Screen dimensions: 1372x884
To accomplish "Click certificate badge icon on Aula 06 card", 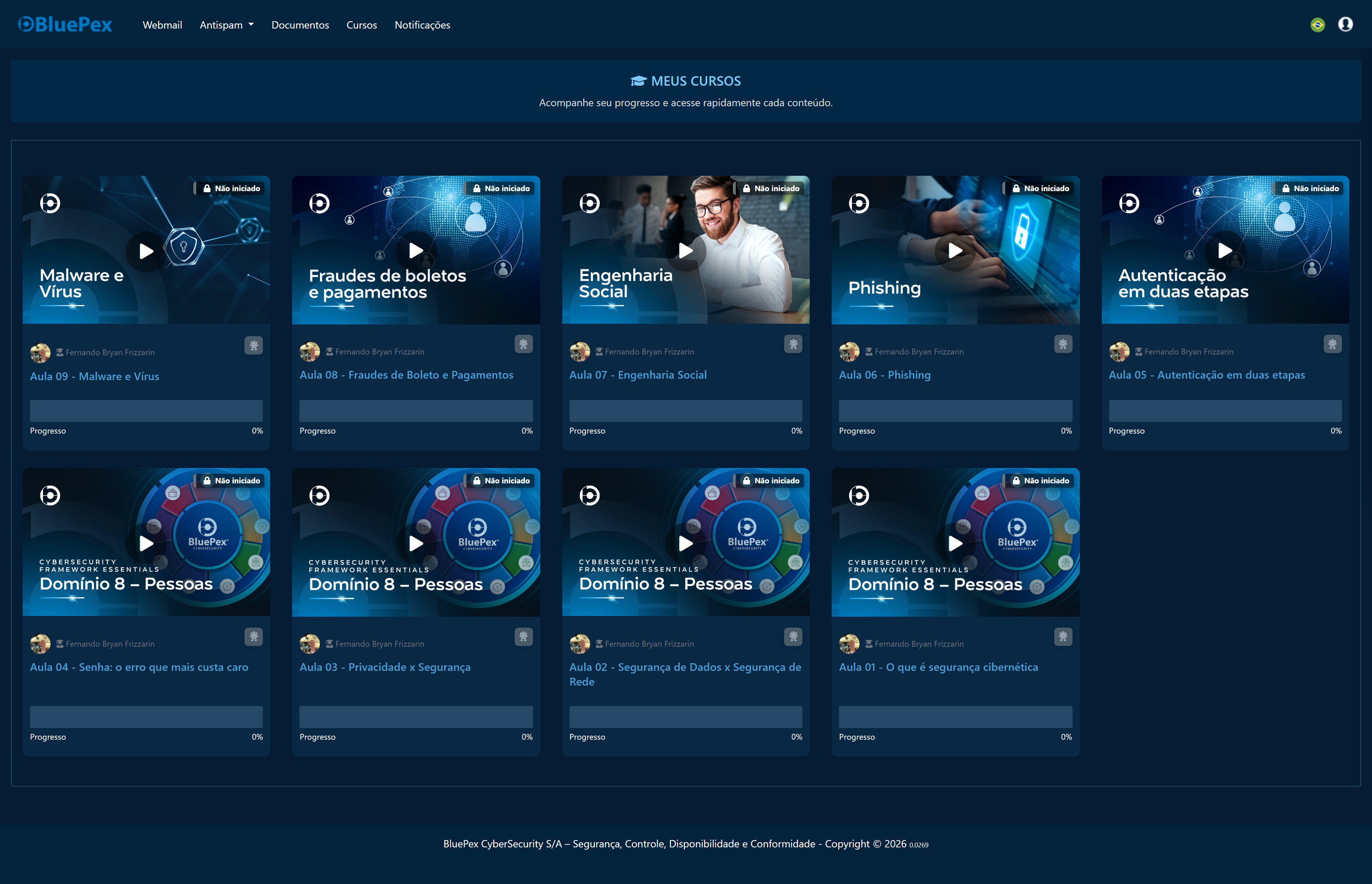I will (x=1063, y=345).
